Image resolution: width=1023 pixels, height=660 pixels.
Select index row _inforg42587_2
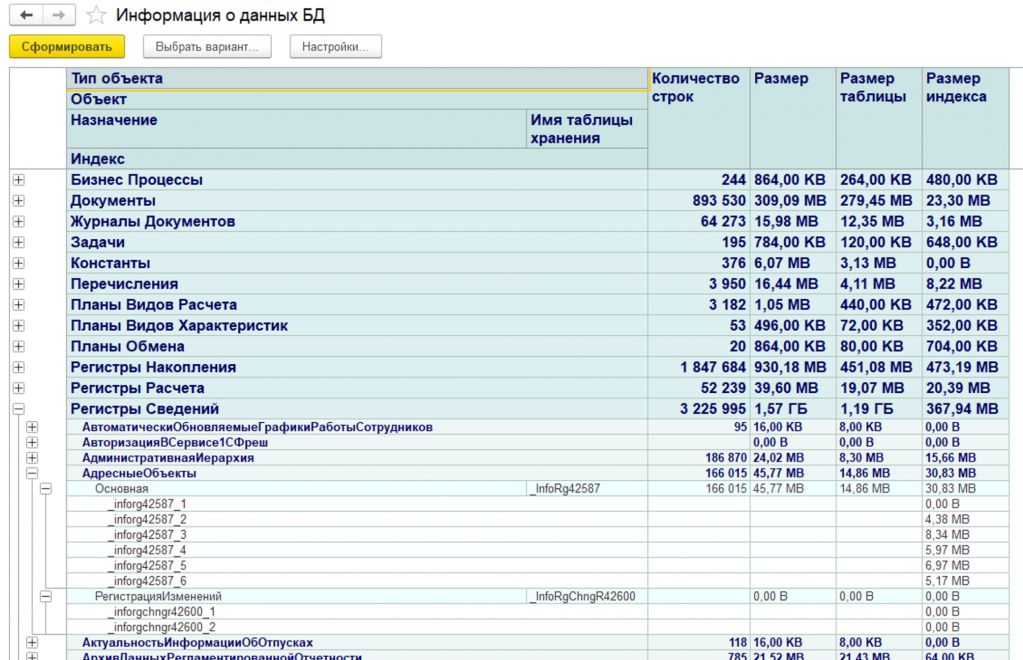pos(147,520)
